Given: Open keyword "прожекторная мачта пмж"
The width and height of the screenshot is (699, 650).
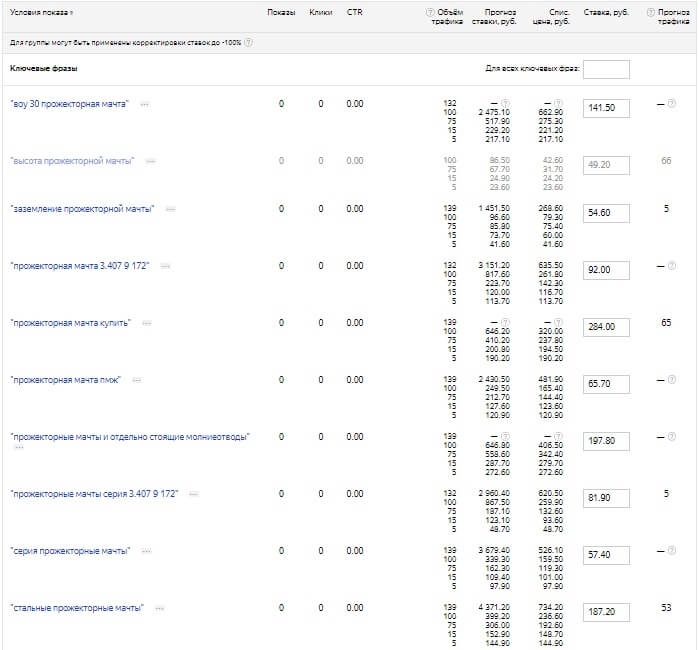Looking at the screenshot, I should [66, 380].
